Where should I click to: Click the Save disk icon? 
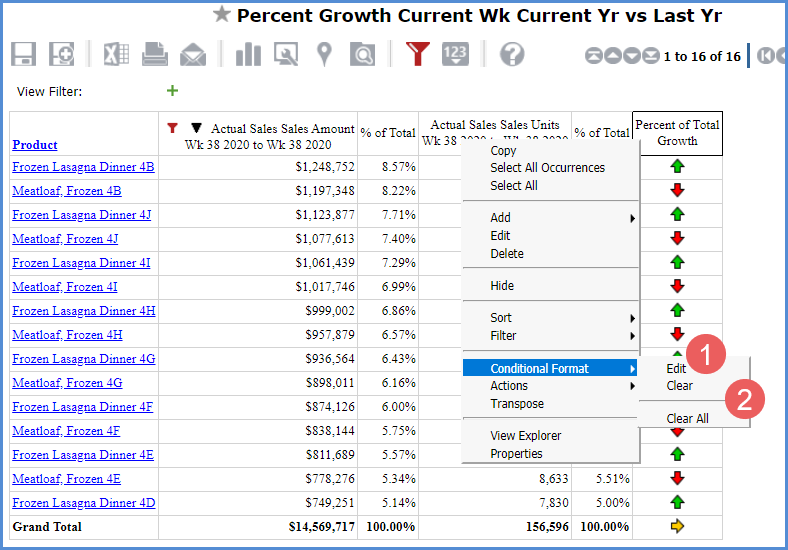click(x=24, y=54)
